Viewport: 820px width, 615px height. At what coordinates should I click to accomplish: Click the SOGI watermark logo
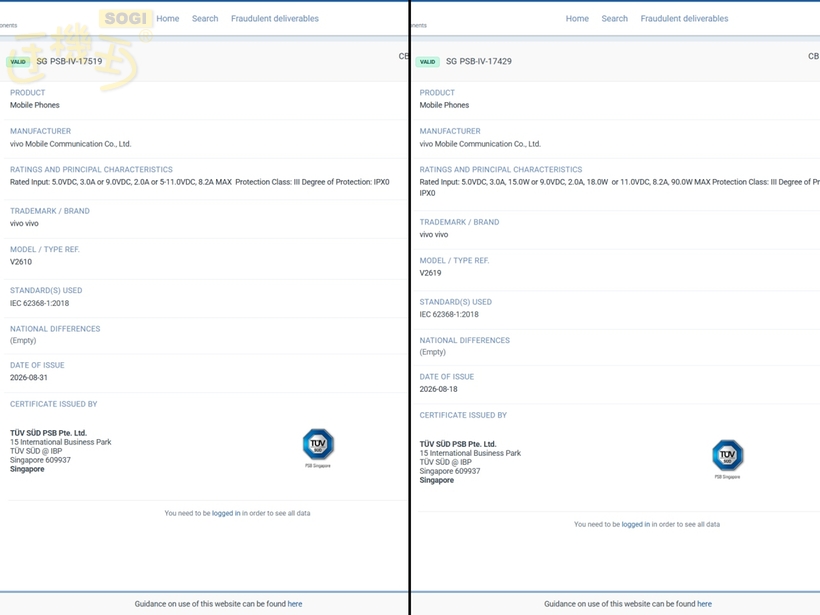pos(126,18)
